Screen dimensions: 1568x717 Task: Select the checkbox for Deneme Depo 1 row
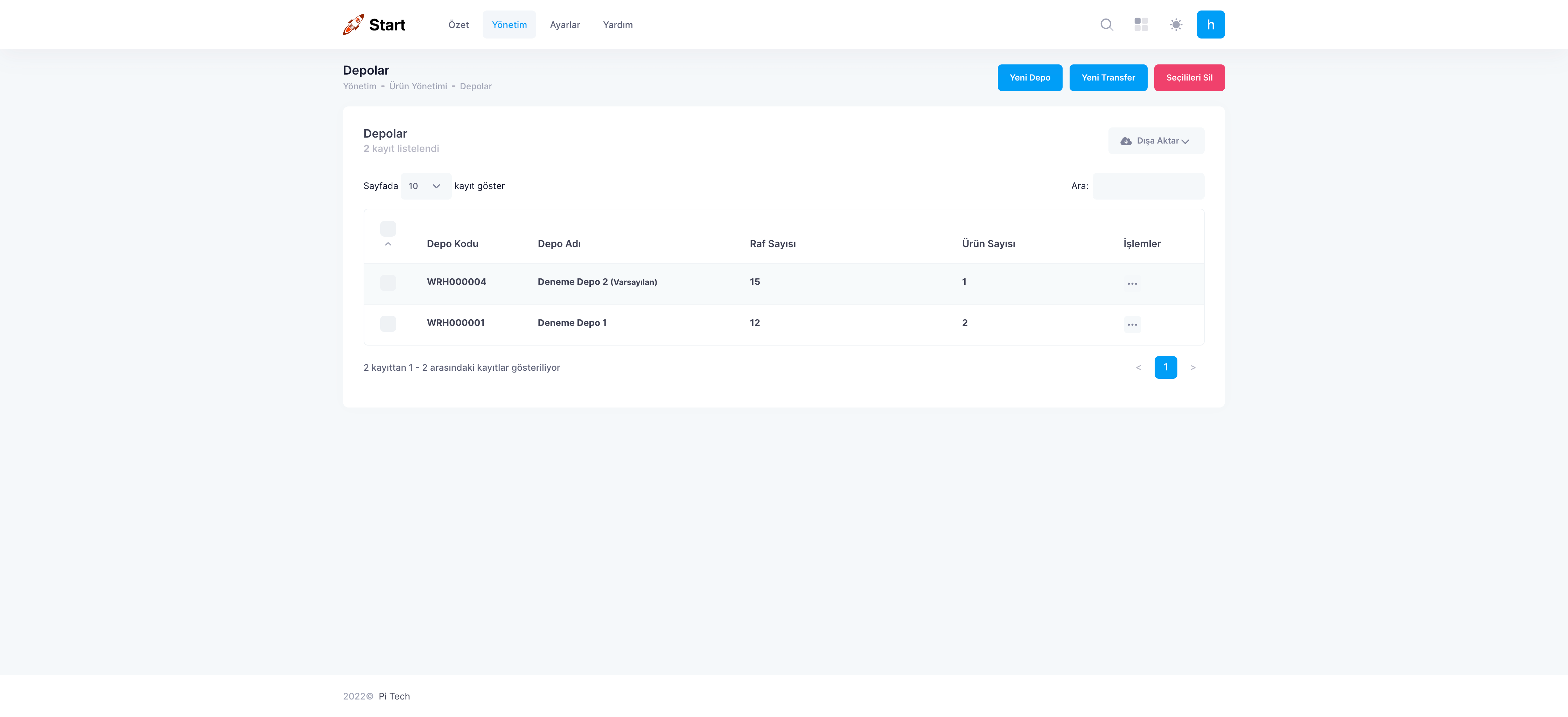pos(388,323)
